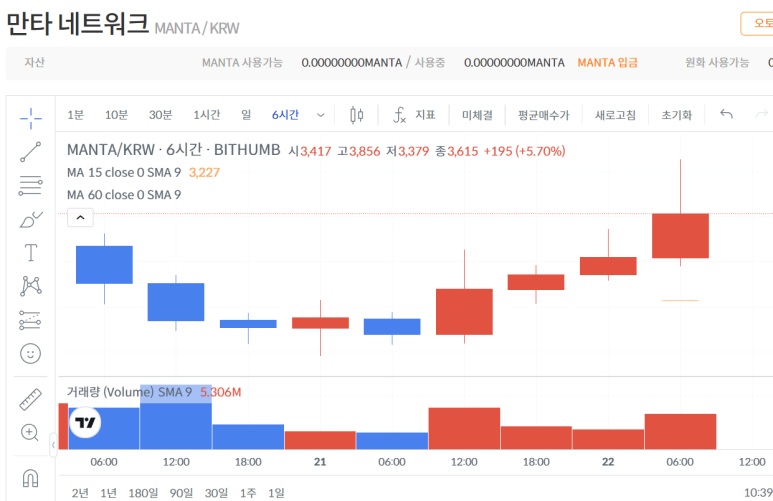Viewport: 773px width, 501px height.
Task: Open the candlestick chart style menu
Action: coord(356,115)
